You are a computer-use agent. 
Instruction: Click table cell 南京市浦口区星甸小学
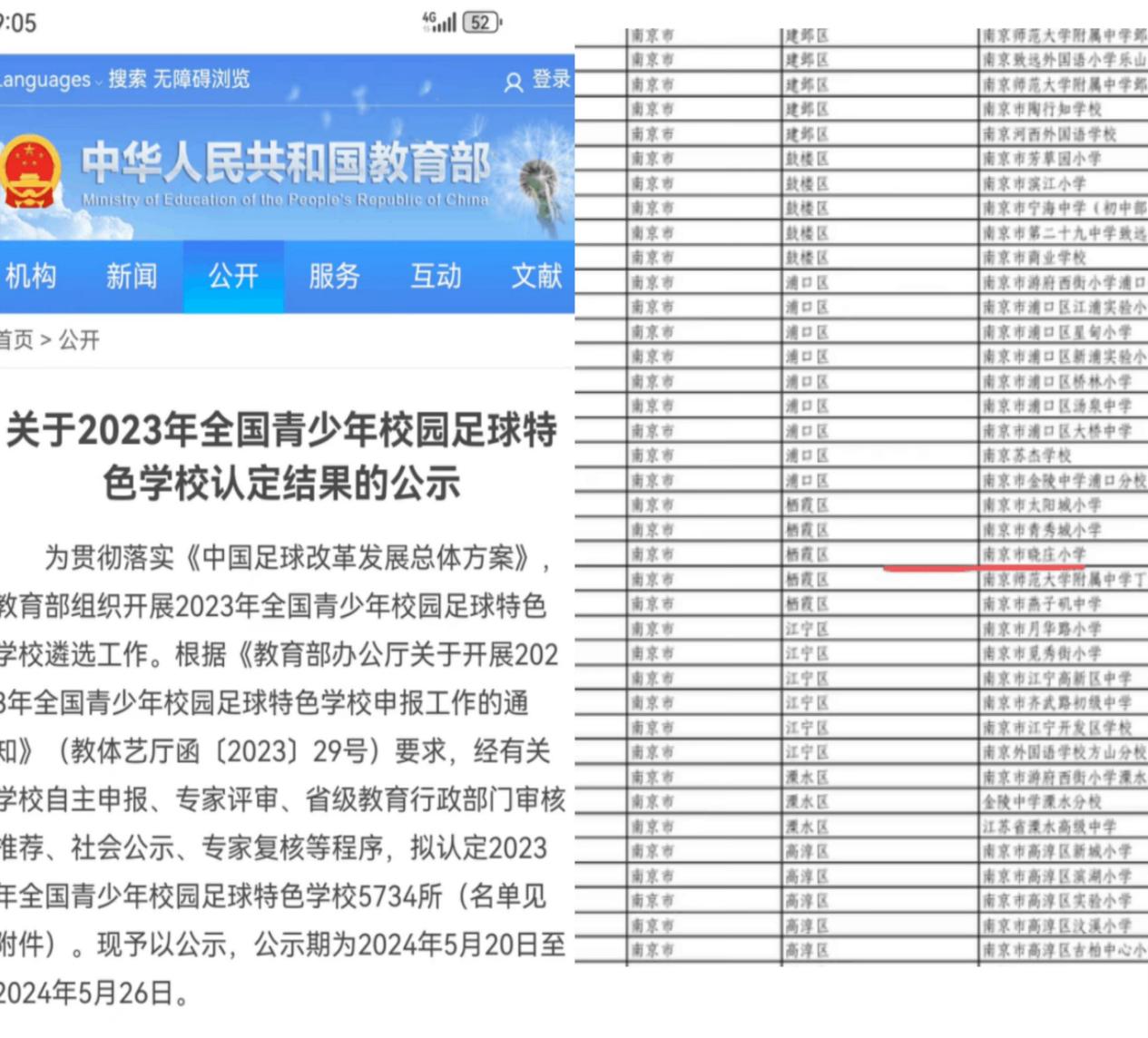pyautogui.click(x=1057, y=332)
